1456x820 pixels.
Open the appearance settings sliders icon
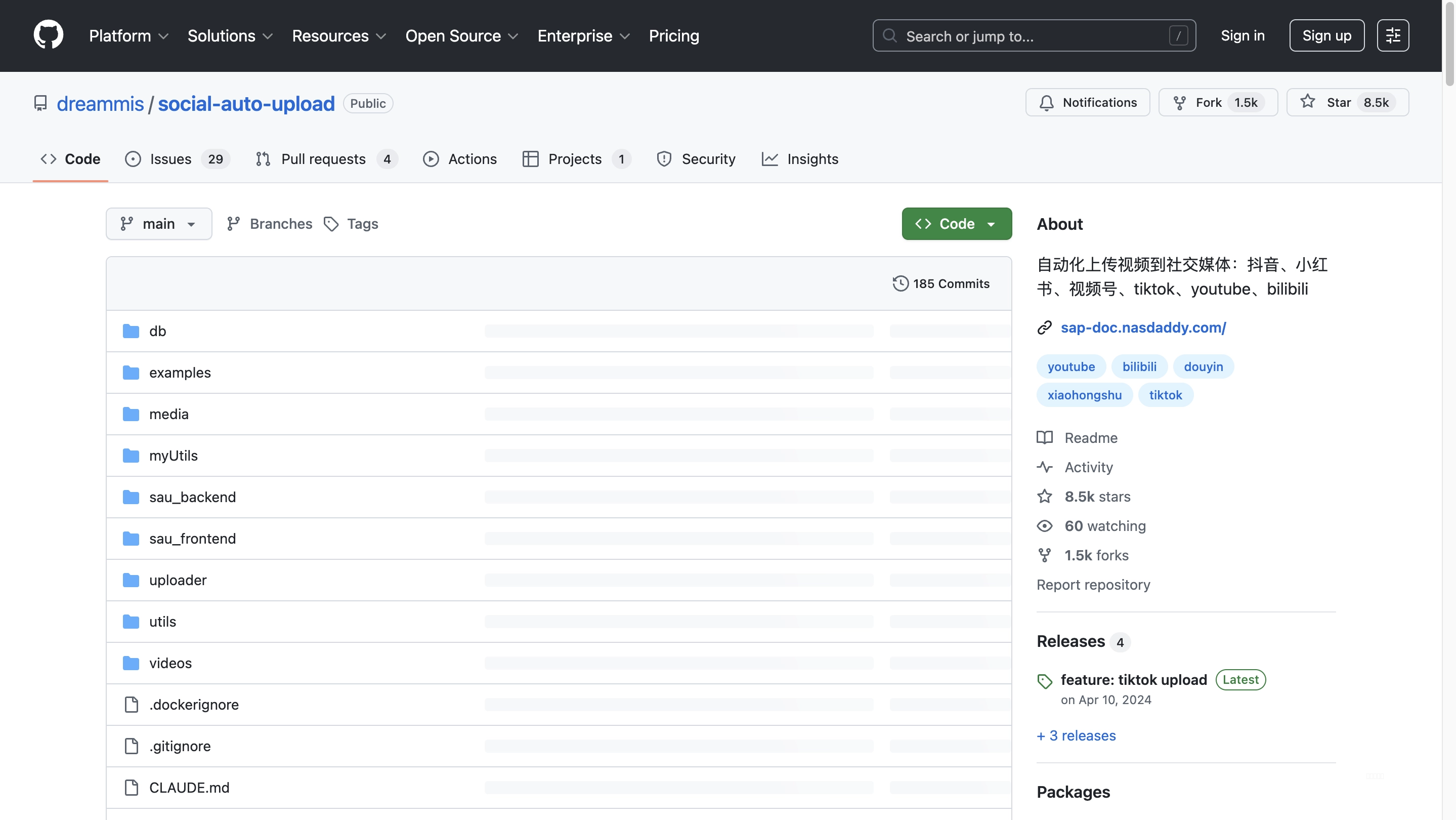click(x=1393, y=35)
